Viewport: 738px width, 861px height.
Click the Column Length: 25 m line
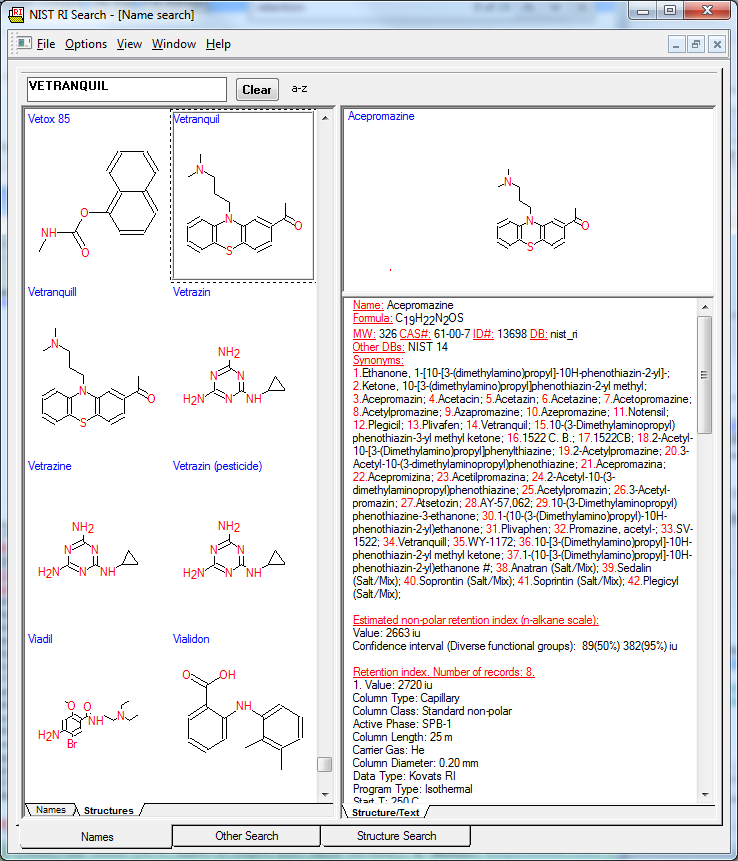pyautogui.click(x=402, y=737)
